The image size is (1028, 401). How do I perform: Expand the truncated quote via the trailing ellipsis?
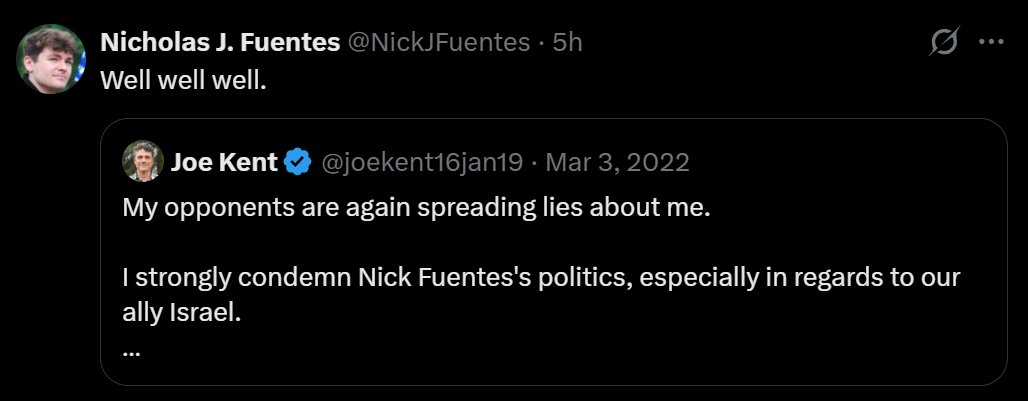click(x=132, y=352)
